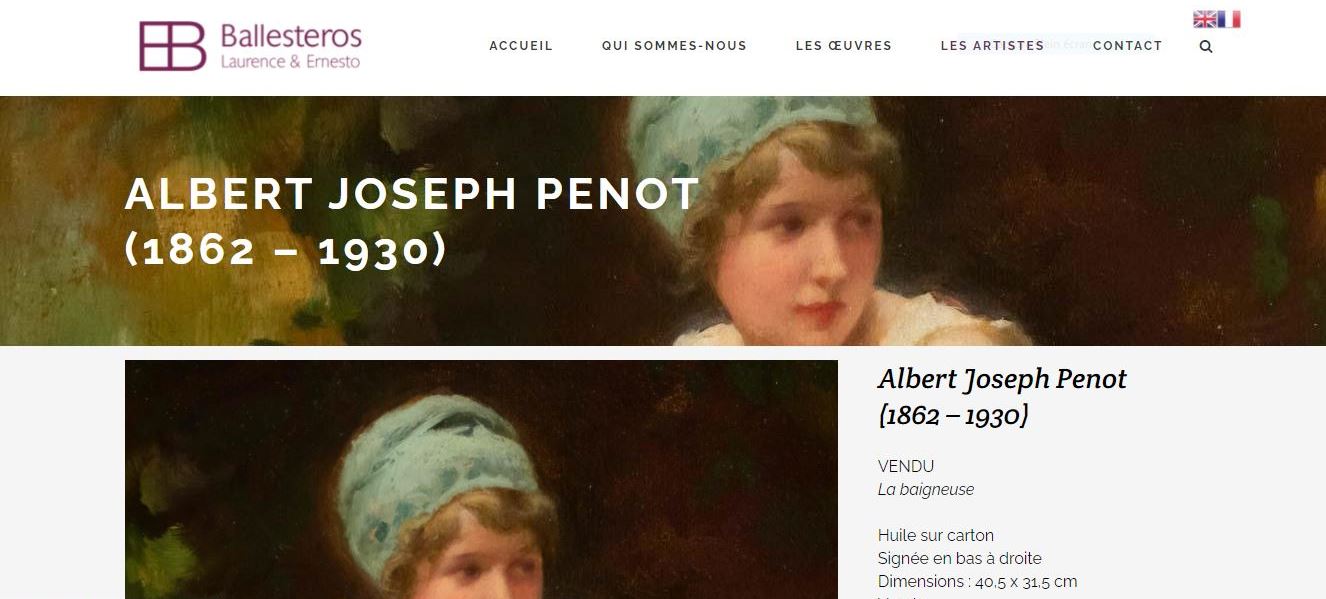Open the main La baigneuse painting image

[481, 480]
